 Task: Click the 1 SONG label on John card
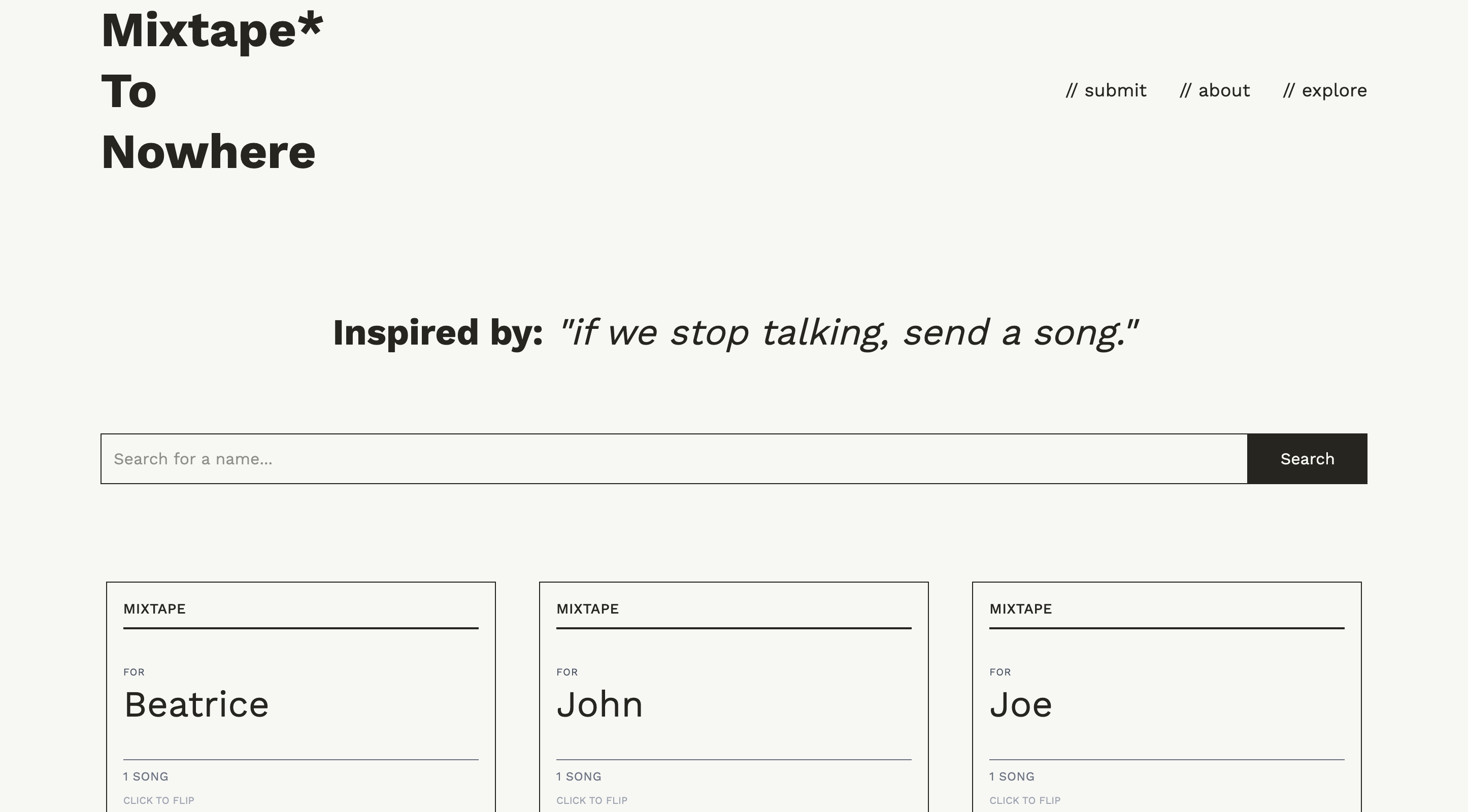pyautogui.click(x=579, y=776)
